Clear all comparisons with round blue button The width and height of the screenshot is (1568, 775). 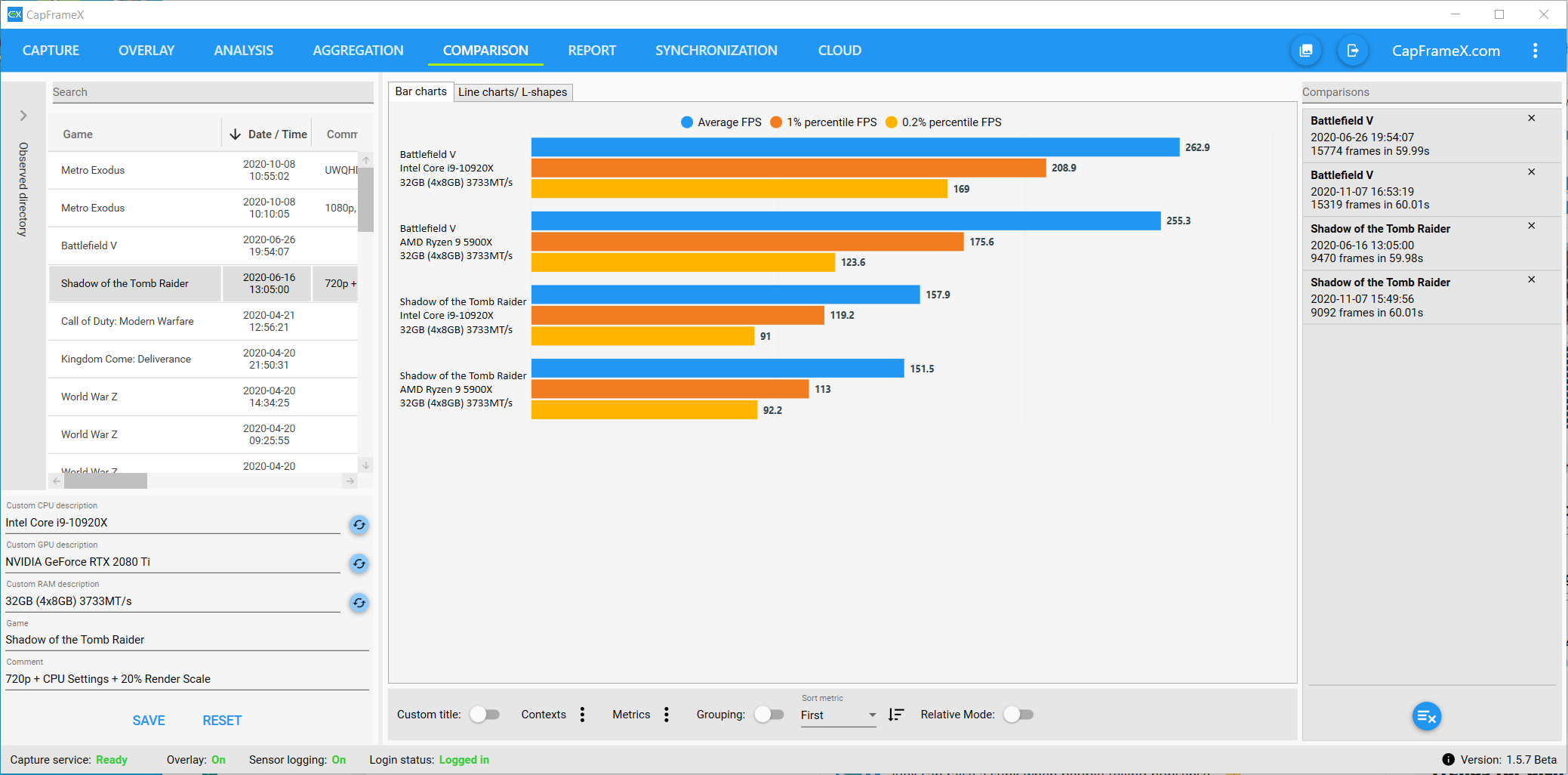click(1427, 716)
